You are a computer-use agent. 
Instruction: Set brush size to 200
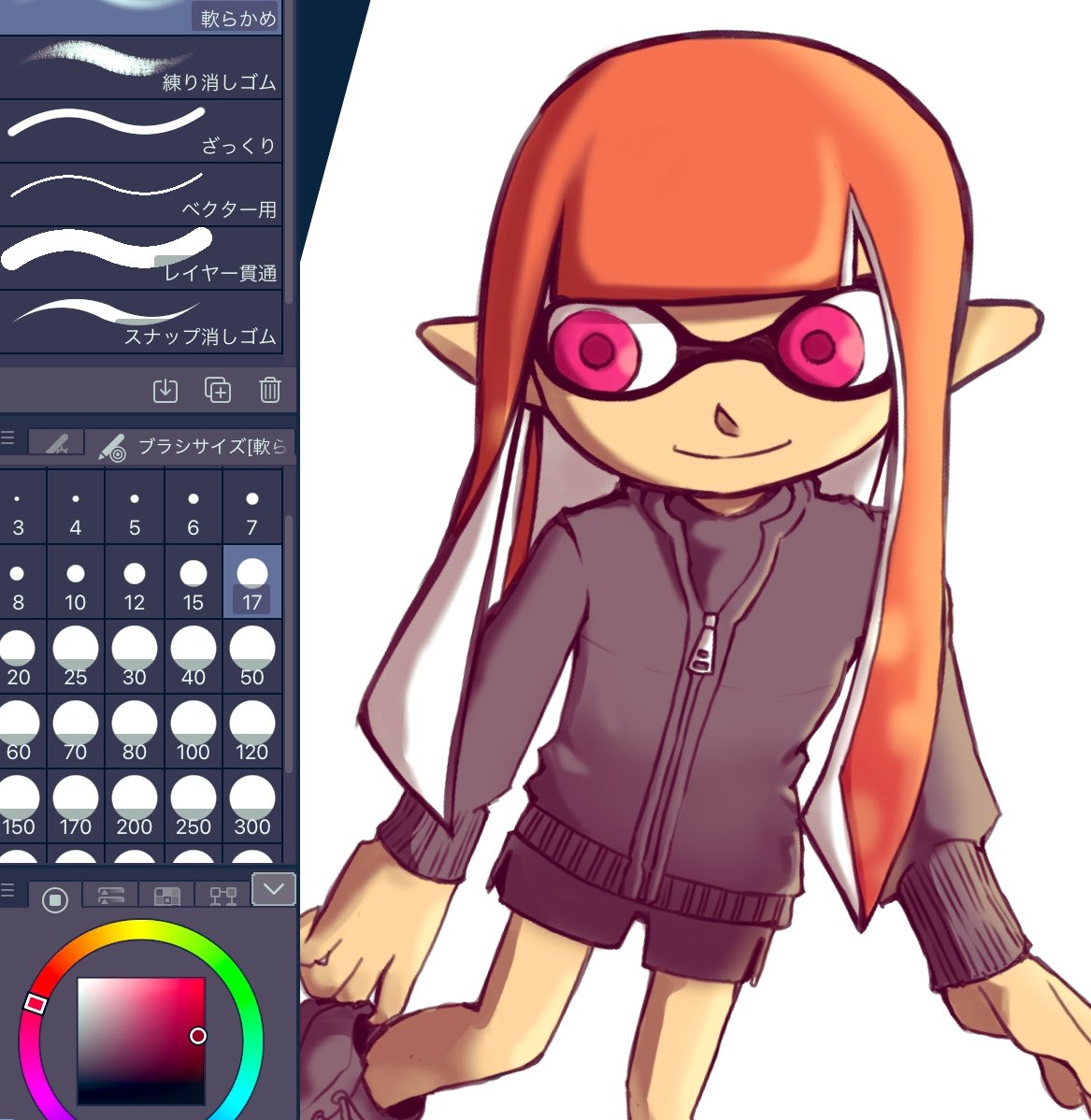(x=135, y=807)
